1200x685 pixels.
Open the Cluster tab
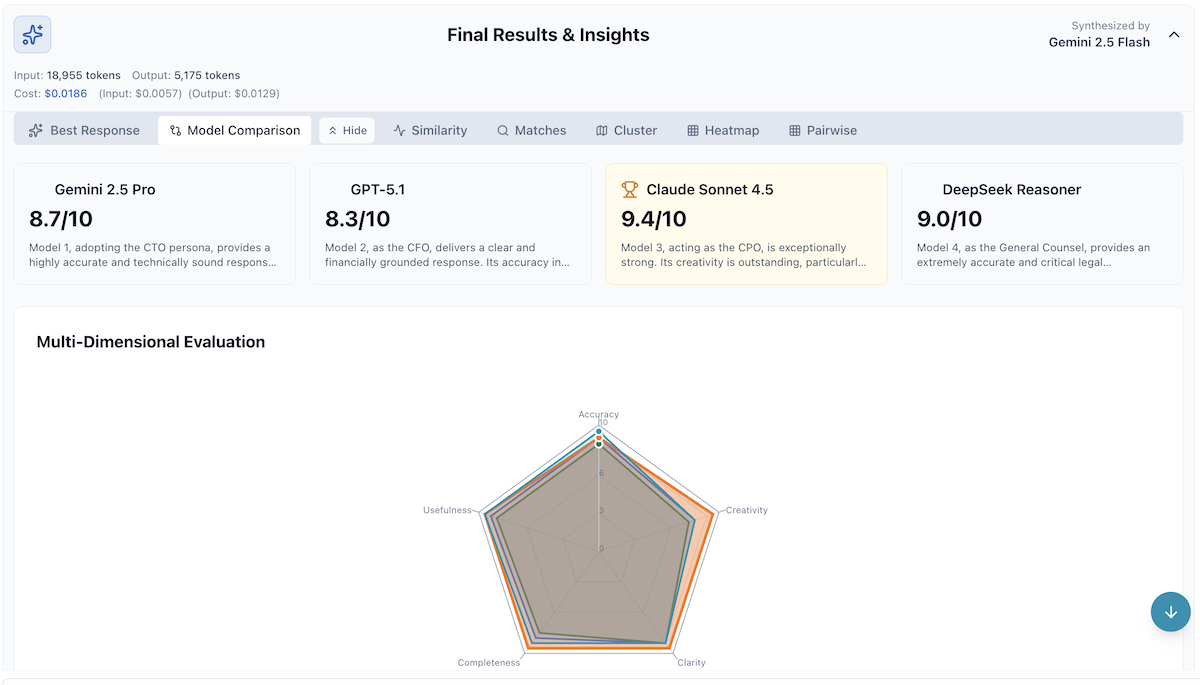coord(626,130)
